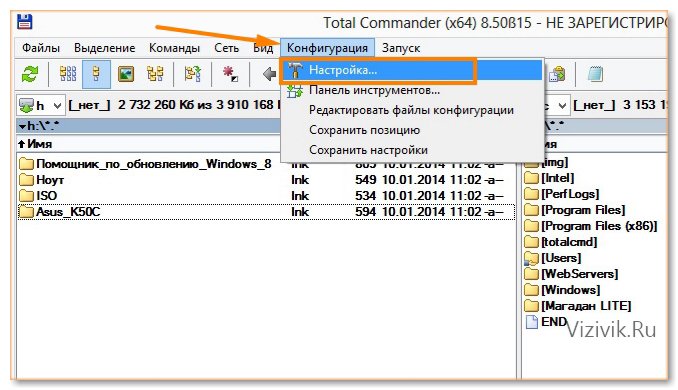The image size is (678, 390).
Task: Select the full details view icon
Action: (96, 74)
